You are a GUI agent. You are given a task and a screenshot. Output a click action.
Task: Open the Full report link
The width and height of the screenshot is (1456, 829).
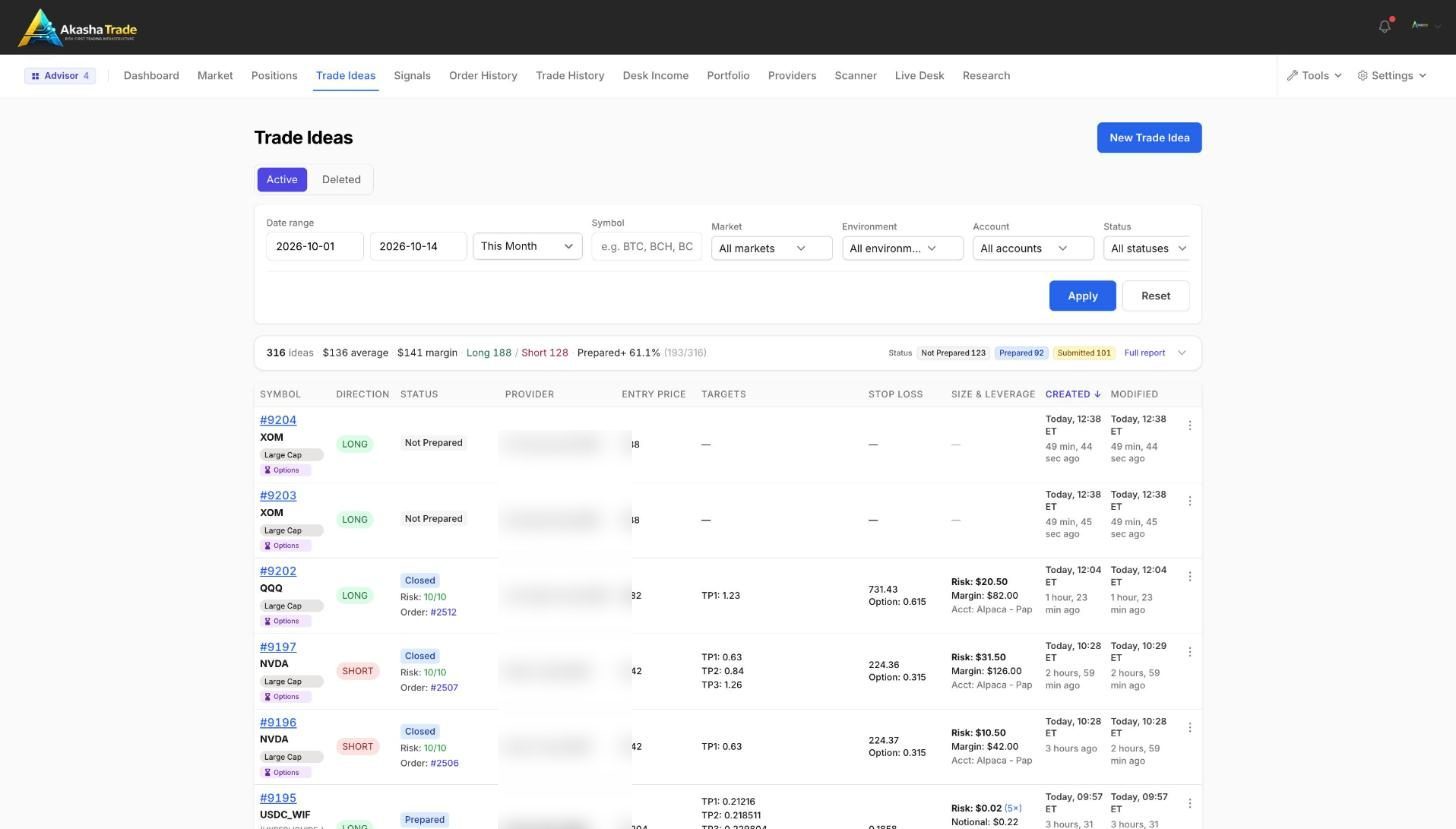1144,353
